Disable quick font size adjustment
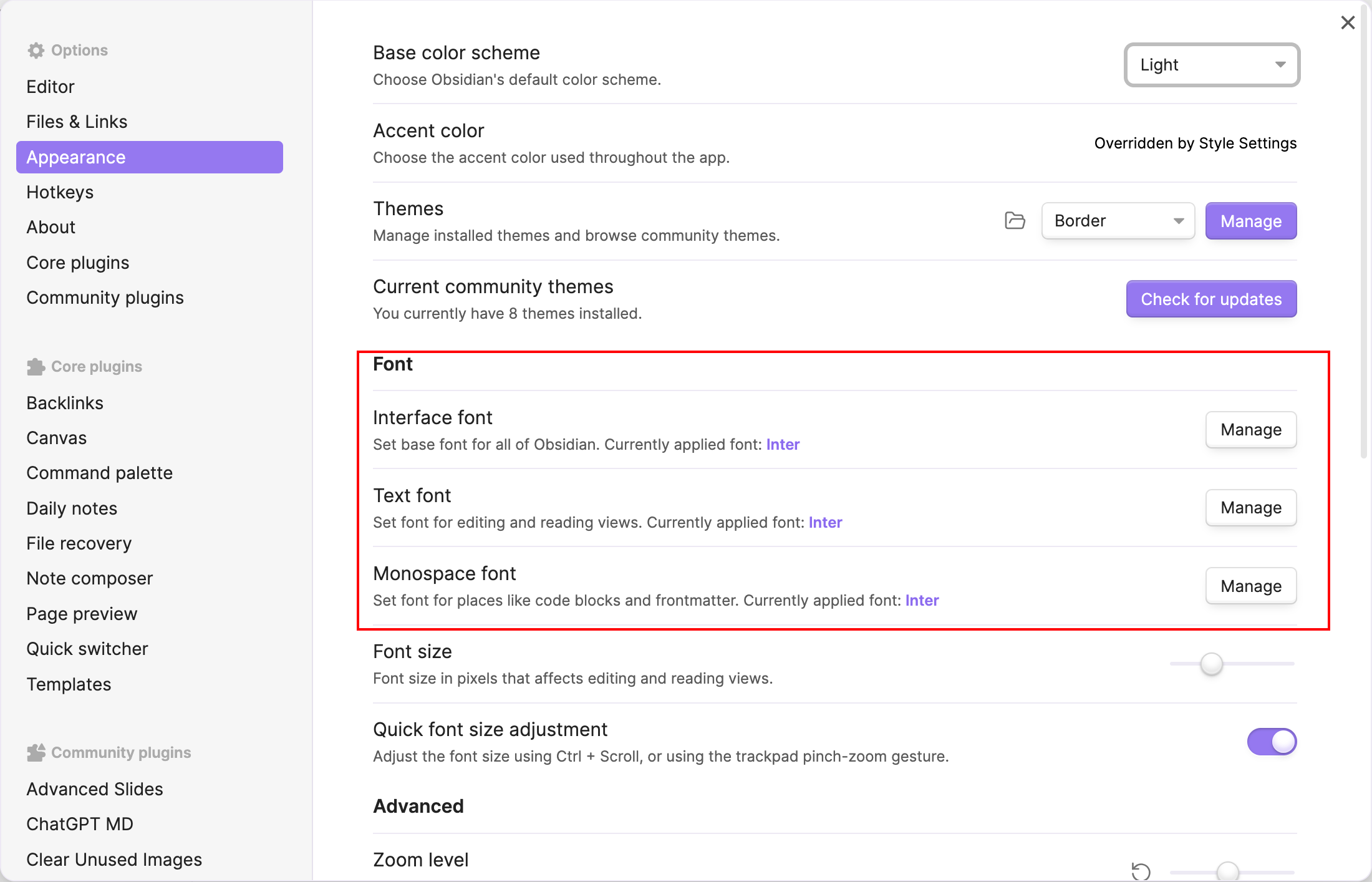 tap(1272, 742)
